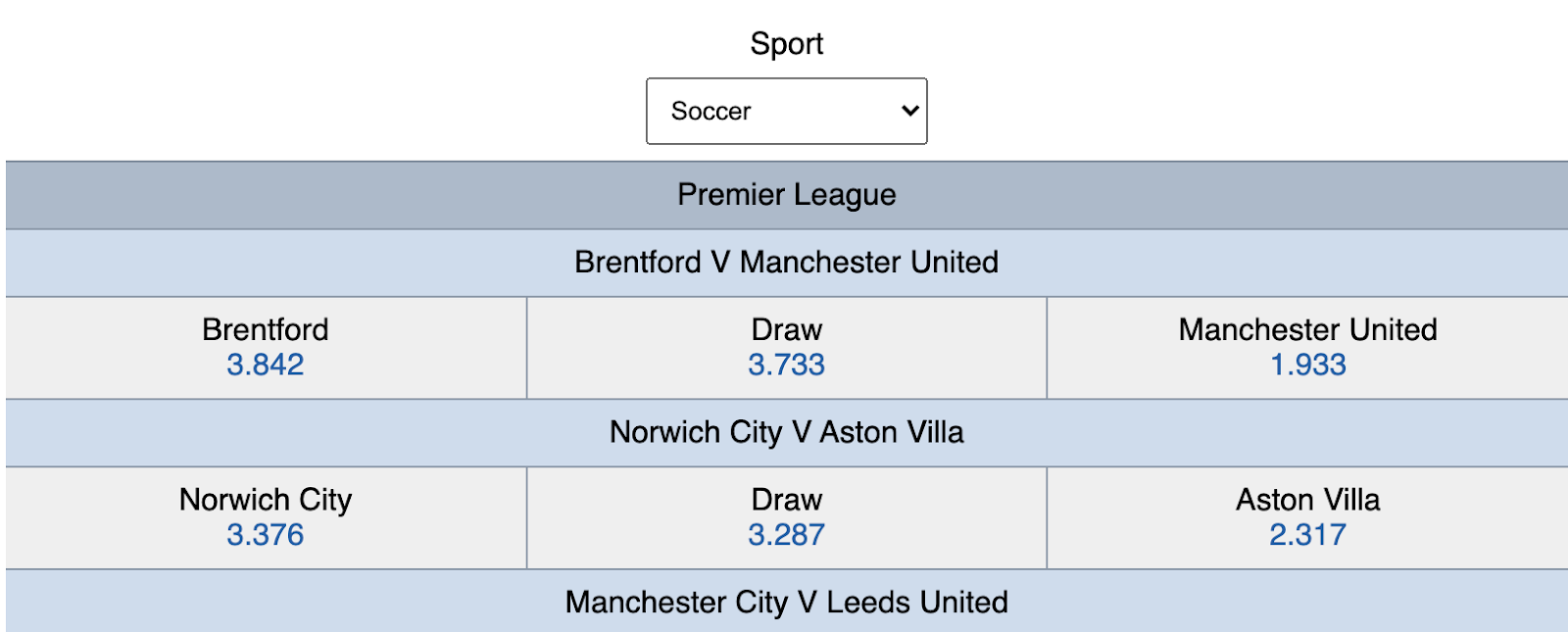Click the Draw label in Norwich match
The height and width of the screenshot is (632, 1568).
787,500
